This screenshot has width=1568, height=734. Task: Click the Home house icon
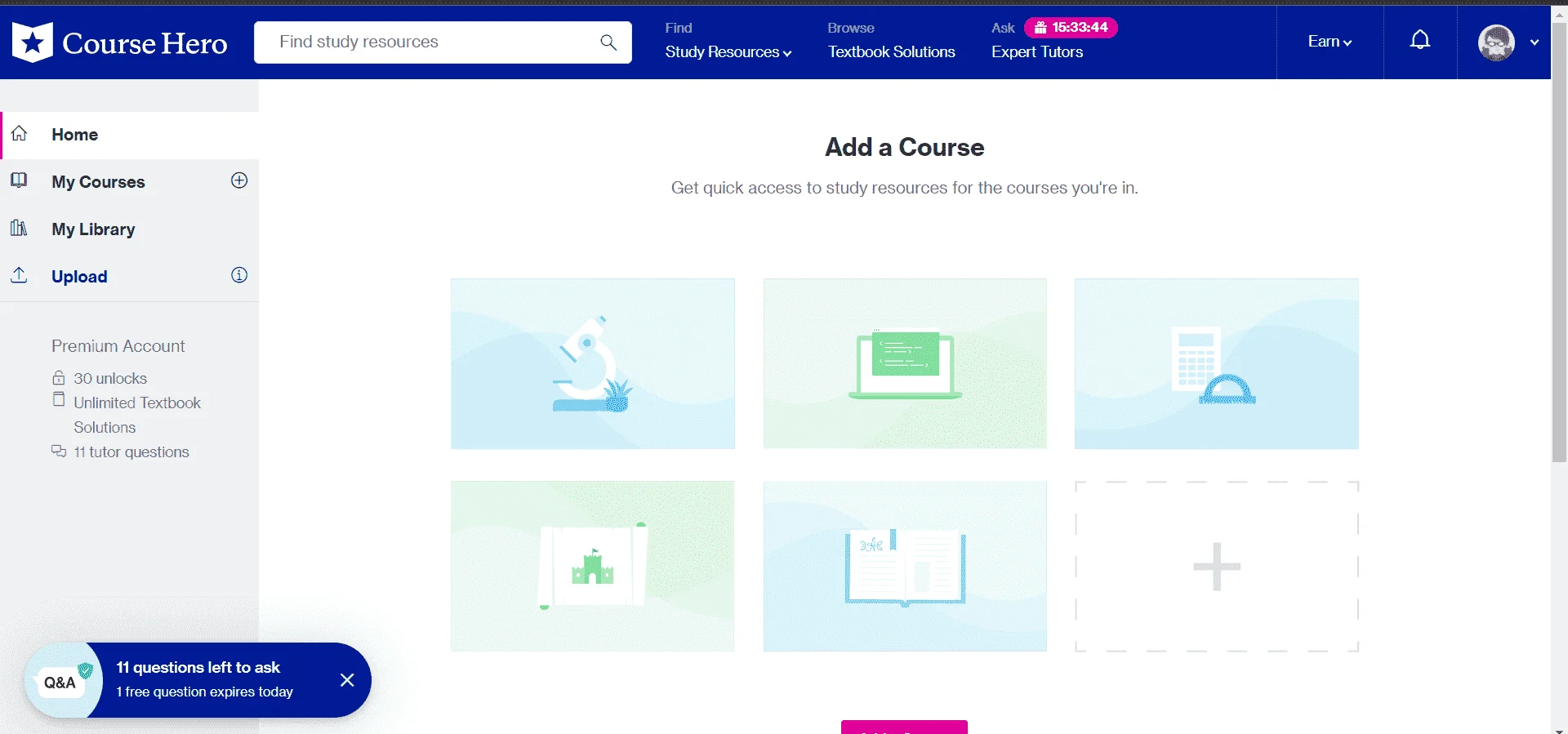(x=20, y=133)
